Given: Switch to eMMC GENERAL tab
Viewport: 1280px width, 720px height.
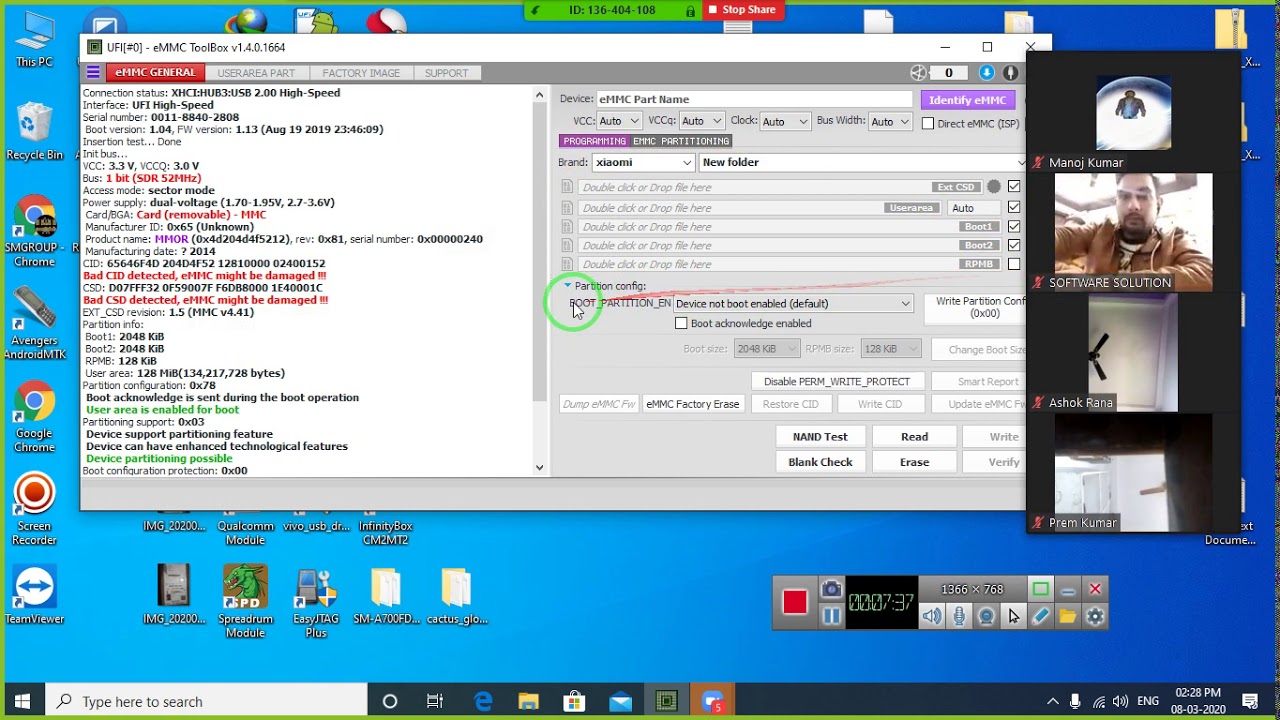Looking at the screenshot, I should click(155, 72).
